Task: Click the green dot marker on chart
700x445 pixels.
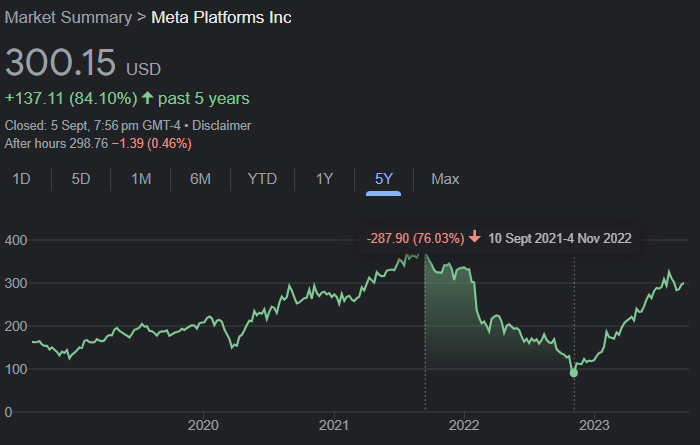Action: point(574,373)
